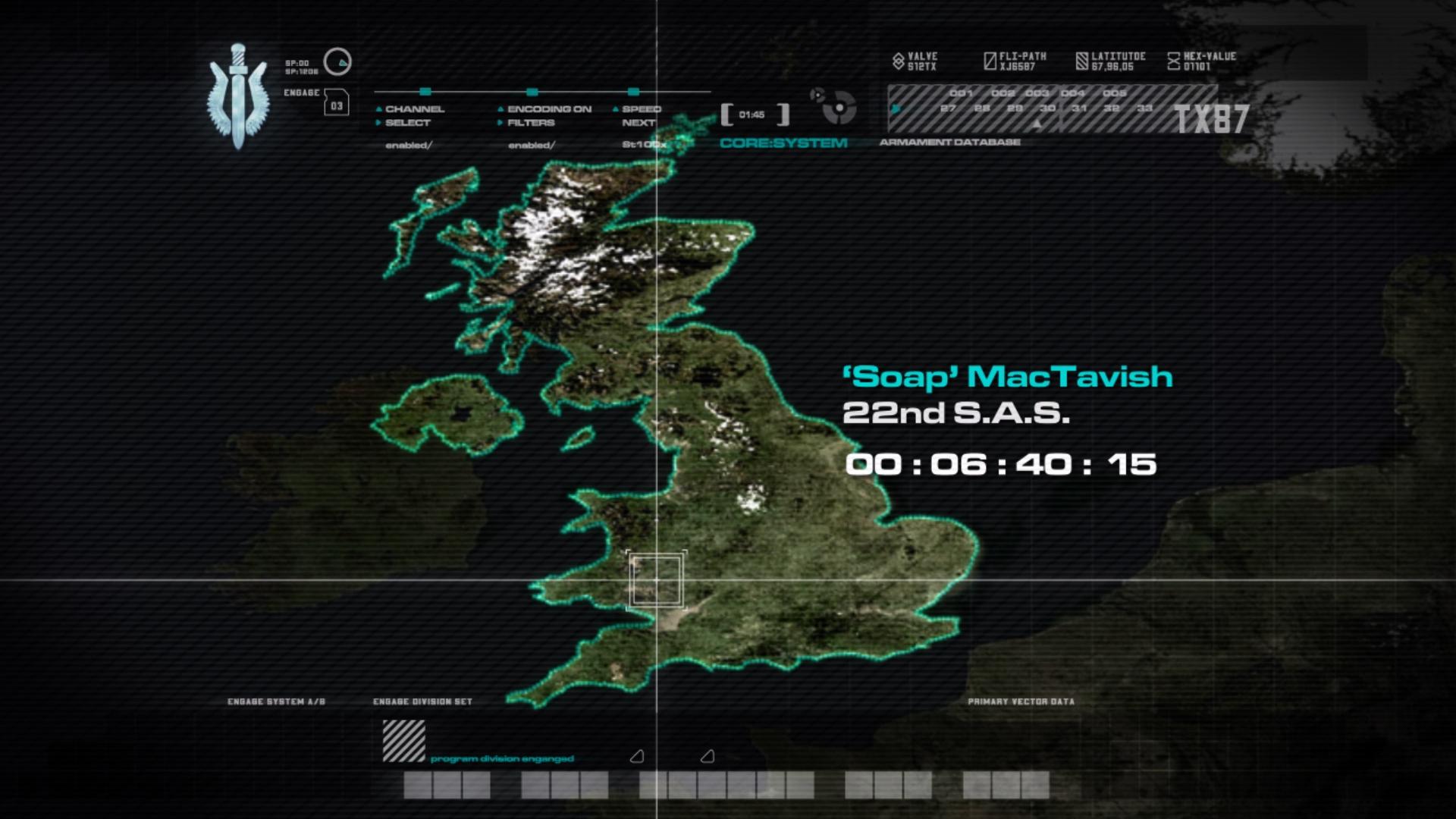Expand the Filters arrow
The height and width of the screenshot is (819, 1456).
click(x=500, y=123)
